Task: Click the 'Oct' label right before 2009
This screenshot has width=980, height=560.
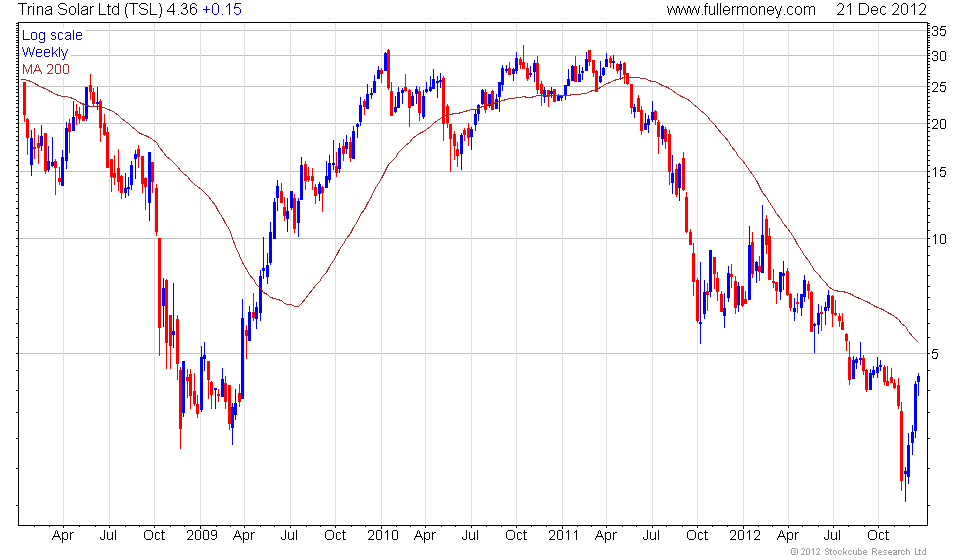Action: (x=154, y=536)
